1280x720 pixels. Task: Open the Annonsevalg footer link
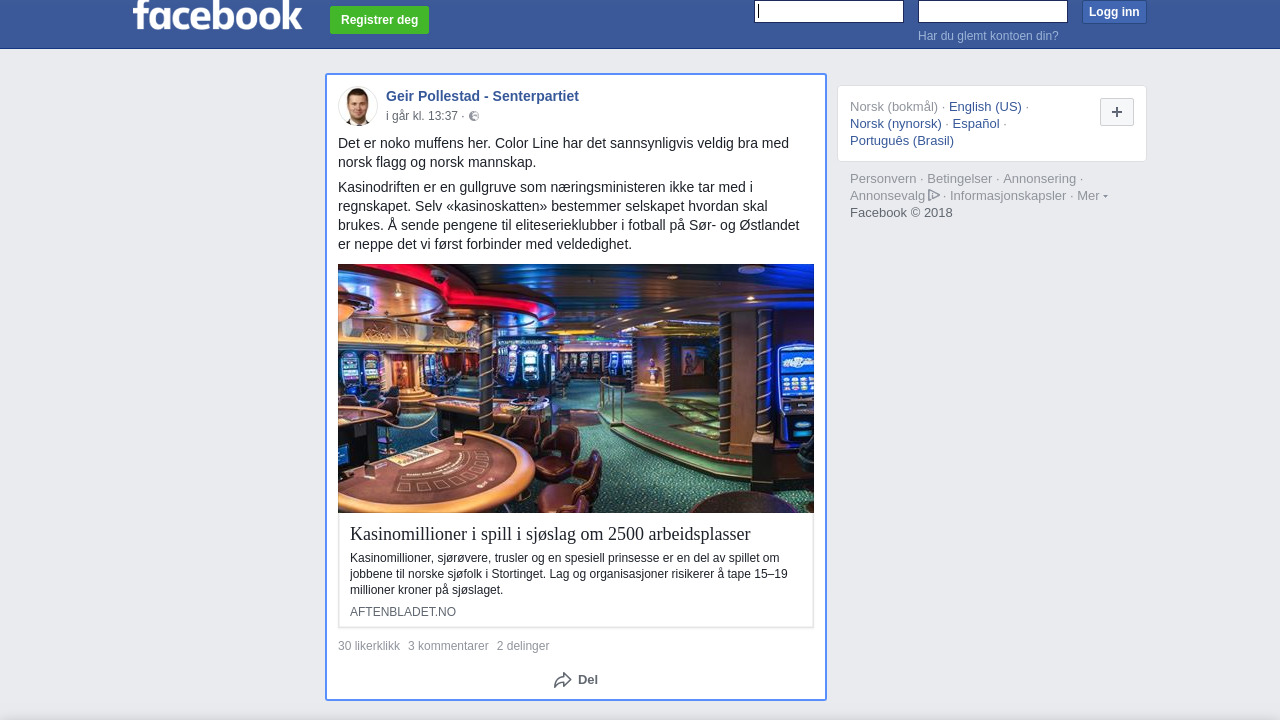tap(888, 196)
